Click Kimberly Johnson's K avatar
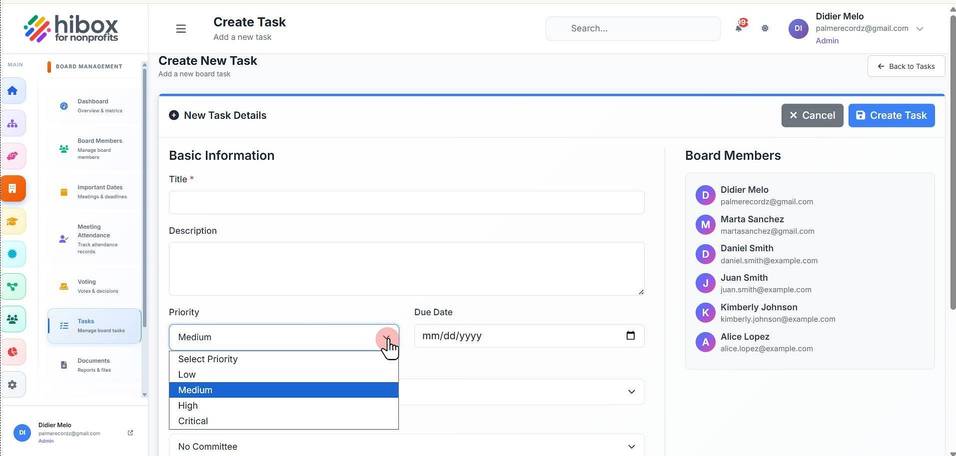The image size is (956, 456). [x=705, y=313]
